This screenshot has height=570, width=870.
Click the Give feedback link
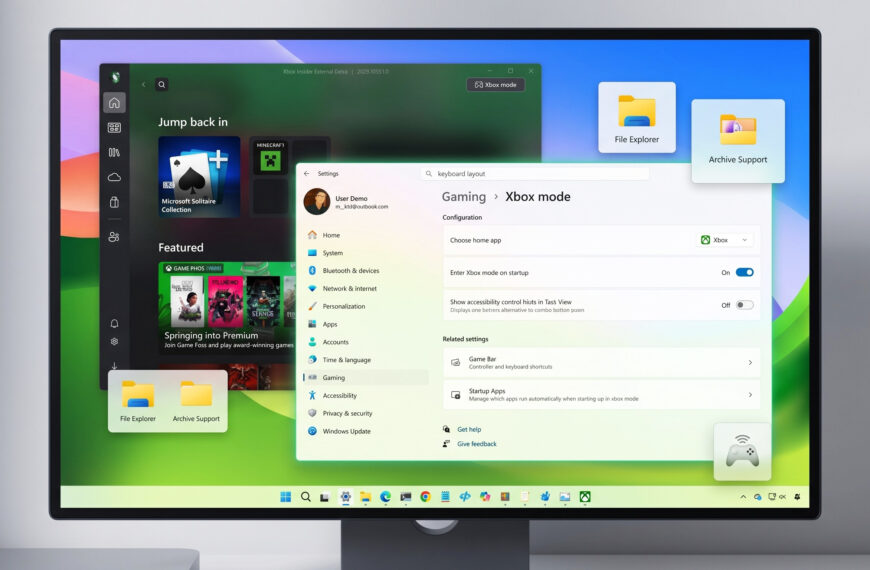(x=477, y=443)
